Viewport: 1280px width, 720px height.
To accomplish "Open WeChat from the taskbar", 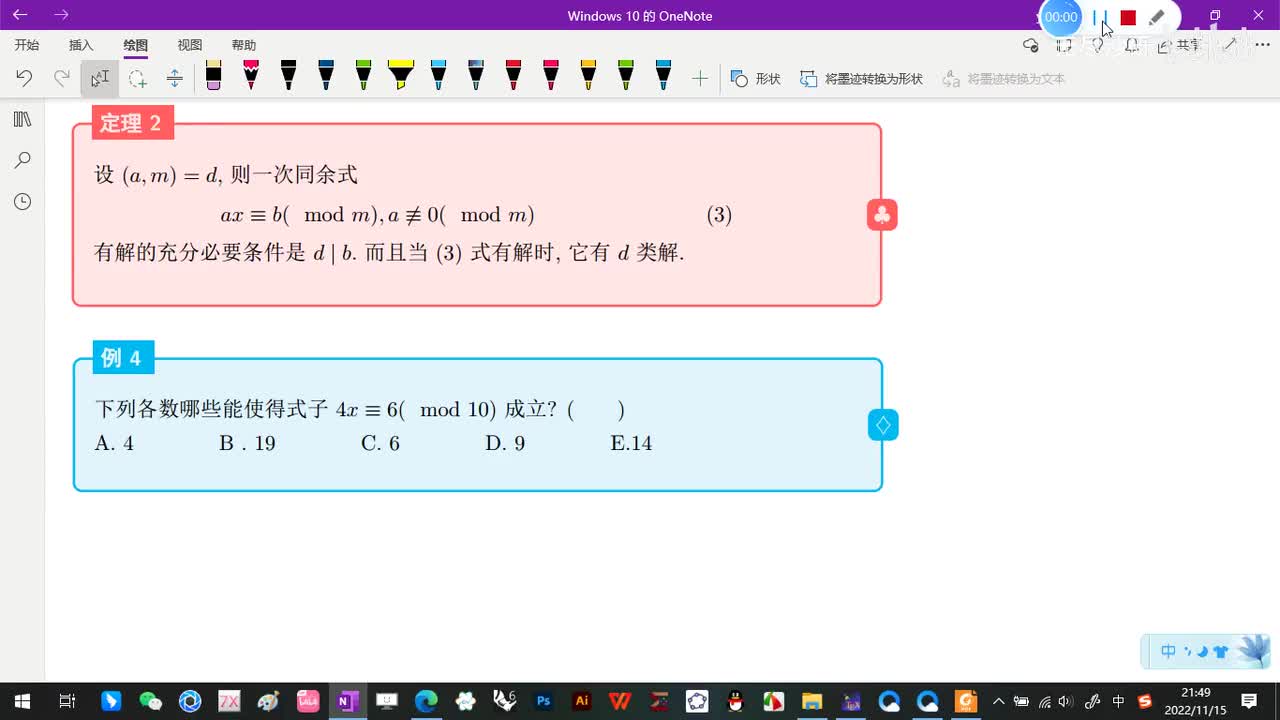I will pyautogui.click(x=150, y=701).
